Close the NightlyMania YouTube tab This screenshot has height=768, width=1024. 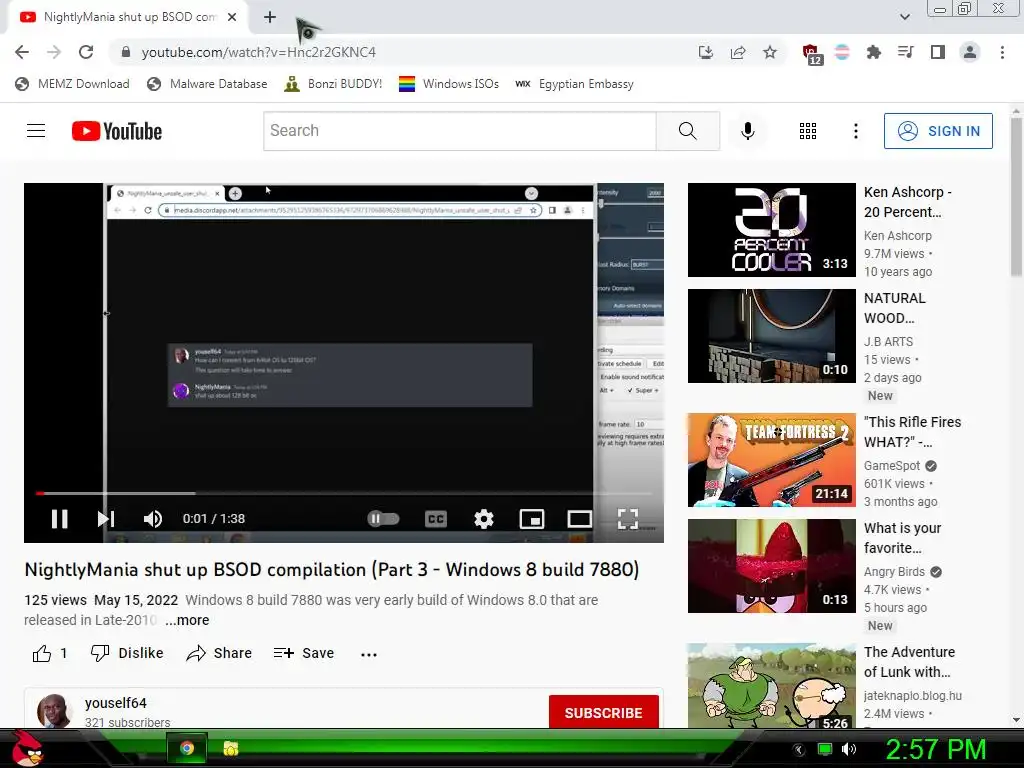coord(232,17)
